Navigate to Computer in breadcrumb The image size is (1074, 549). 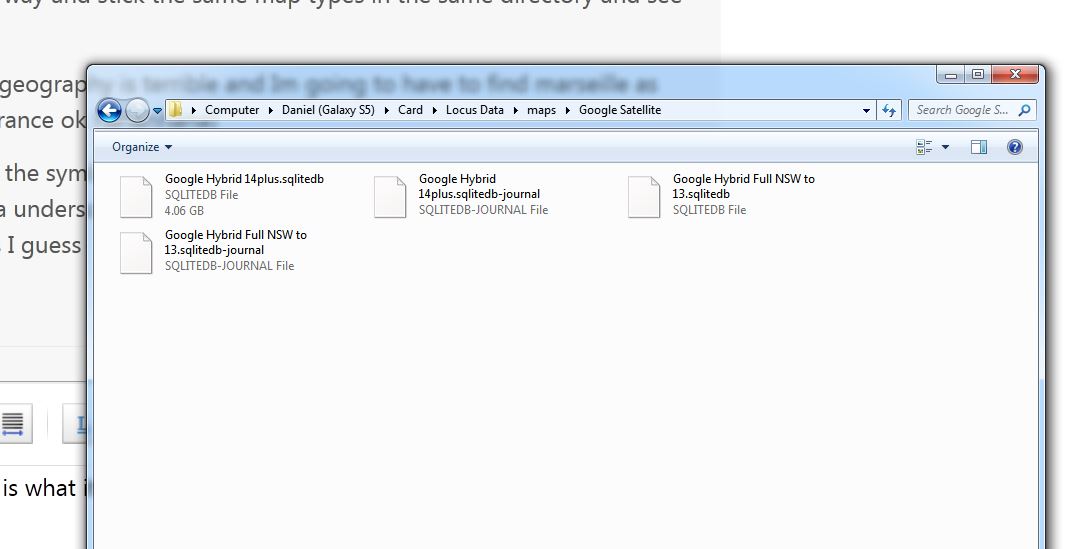[232, 110]
